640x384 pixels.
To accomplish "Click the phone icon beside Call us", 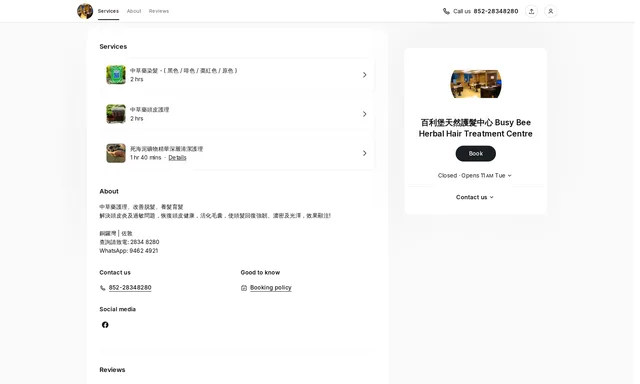I will tap(446, 11).
